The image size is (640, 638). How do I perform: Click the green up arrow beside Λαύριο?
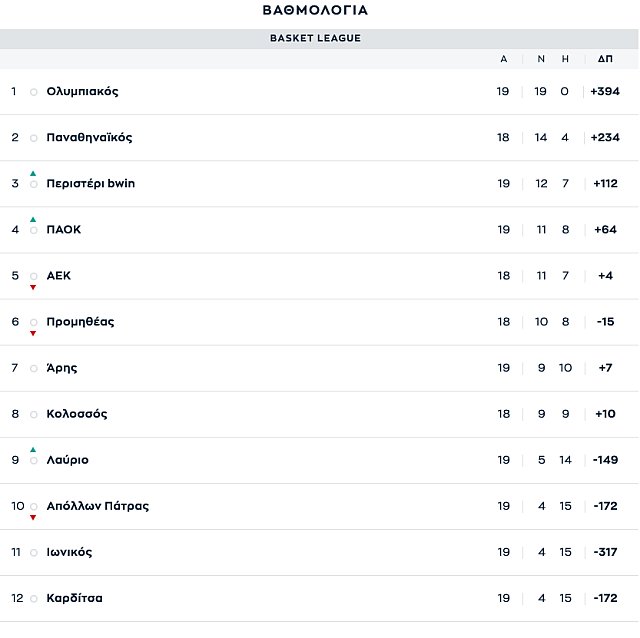coord(33,449)
